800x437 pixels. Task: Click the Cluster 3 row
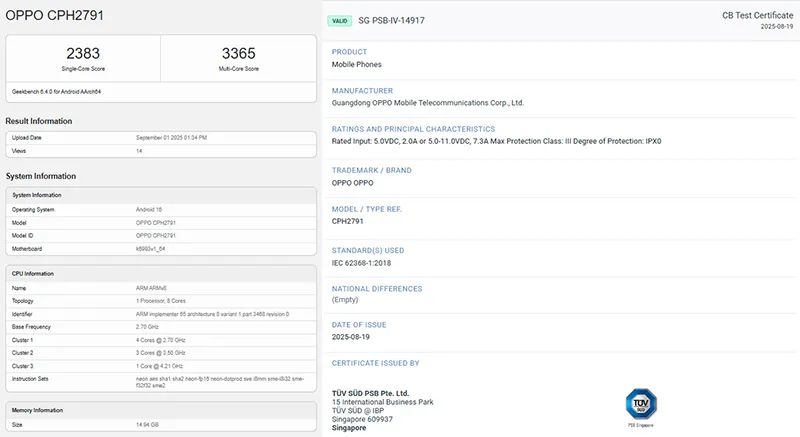pos(160,366)
